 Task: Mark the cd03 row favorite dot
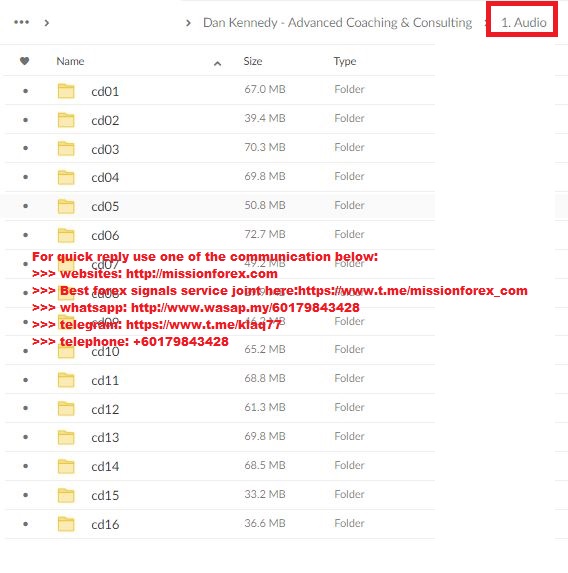(x=26, y=148)
